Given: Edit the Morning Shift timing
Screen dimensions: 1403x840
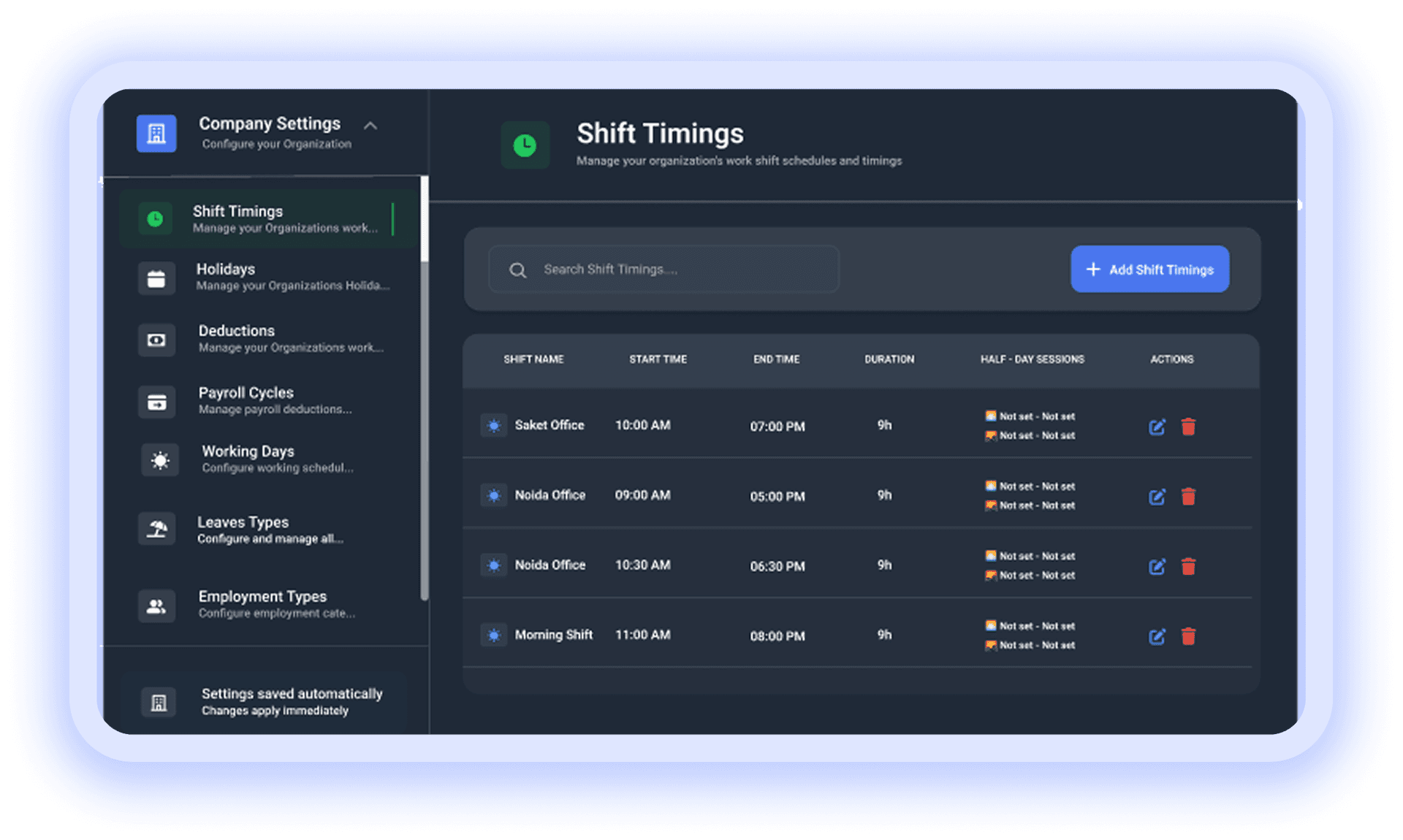Looking at the screenshot, I should tap(1157, 636).
